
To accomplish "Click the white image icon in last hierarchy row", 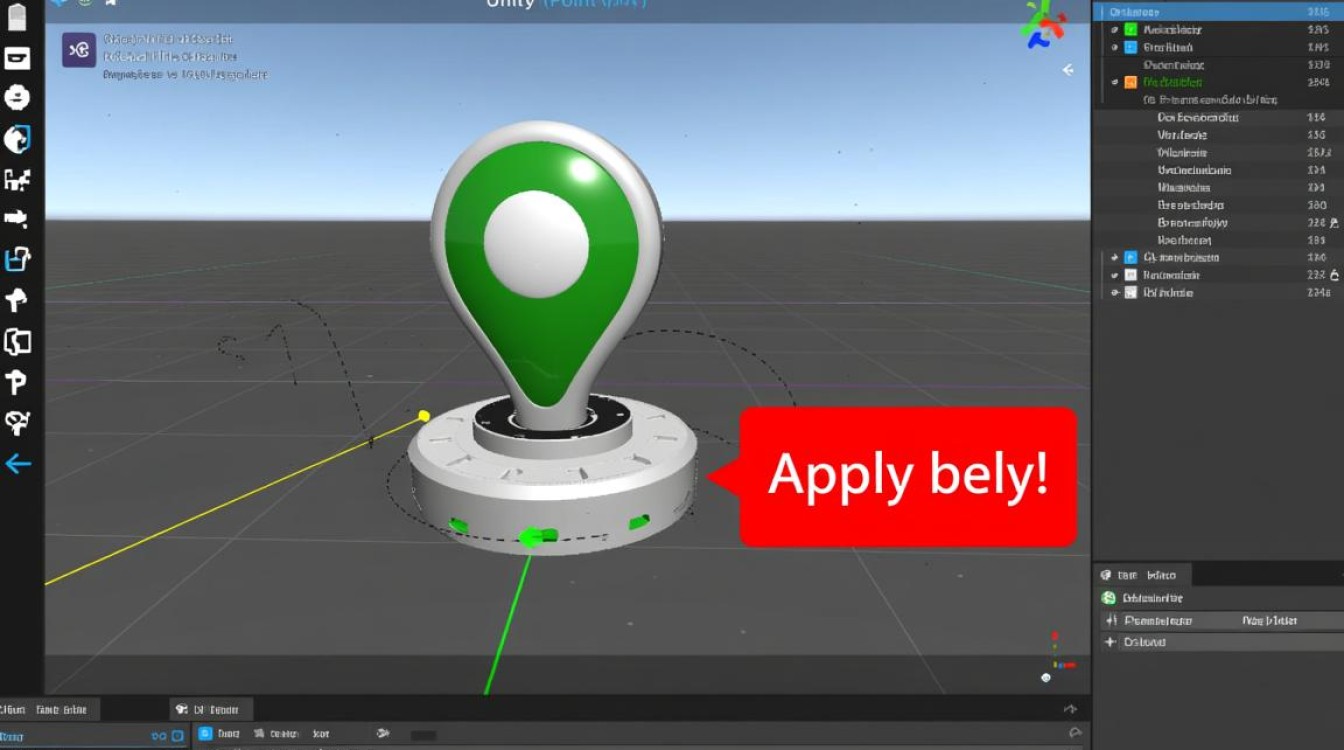I will (x=1130, y=293).
